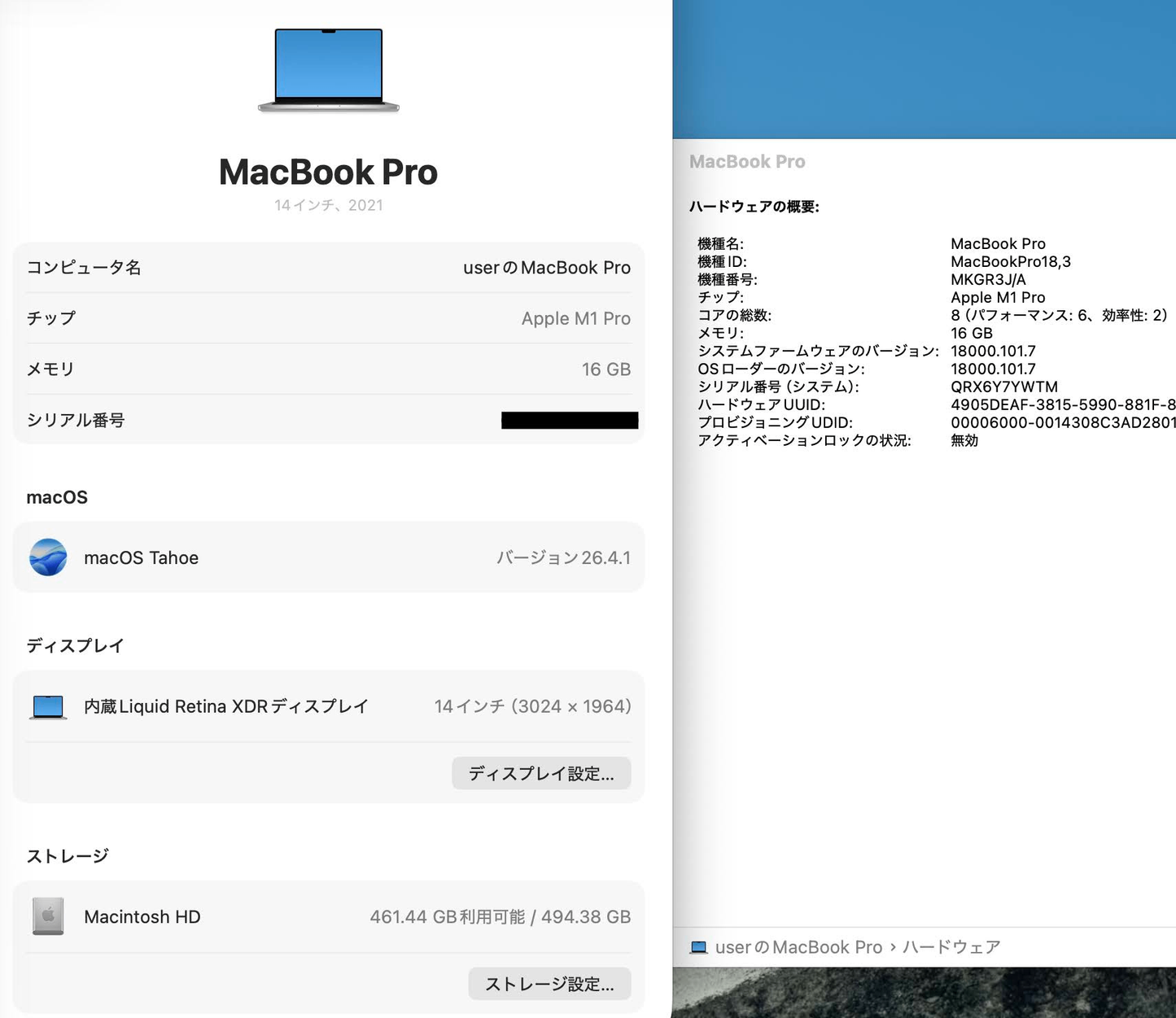The image size is (1176, 1018).
Task: Click the laptop icon in System Information path bar
Action: [698, 947]
